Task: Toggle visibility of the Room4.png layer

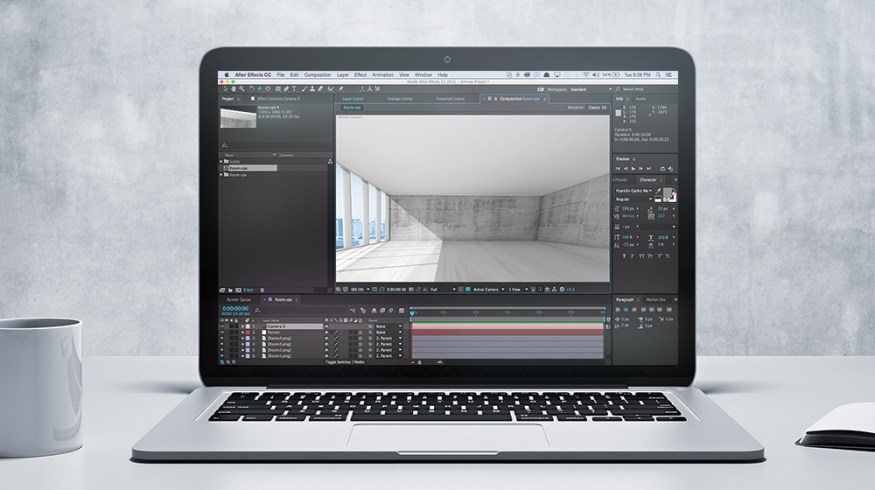Action: (x=222, y=340)
